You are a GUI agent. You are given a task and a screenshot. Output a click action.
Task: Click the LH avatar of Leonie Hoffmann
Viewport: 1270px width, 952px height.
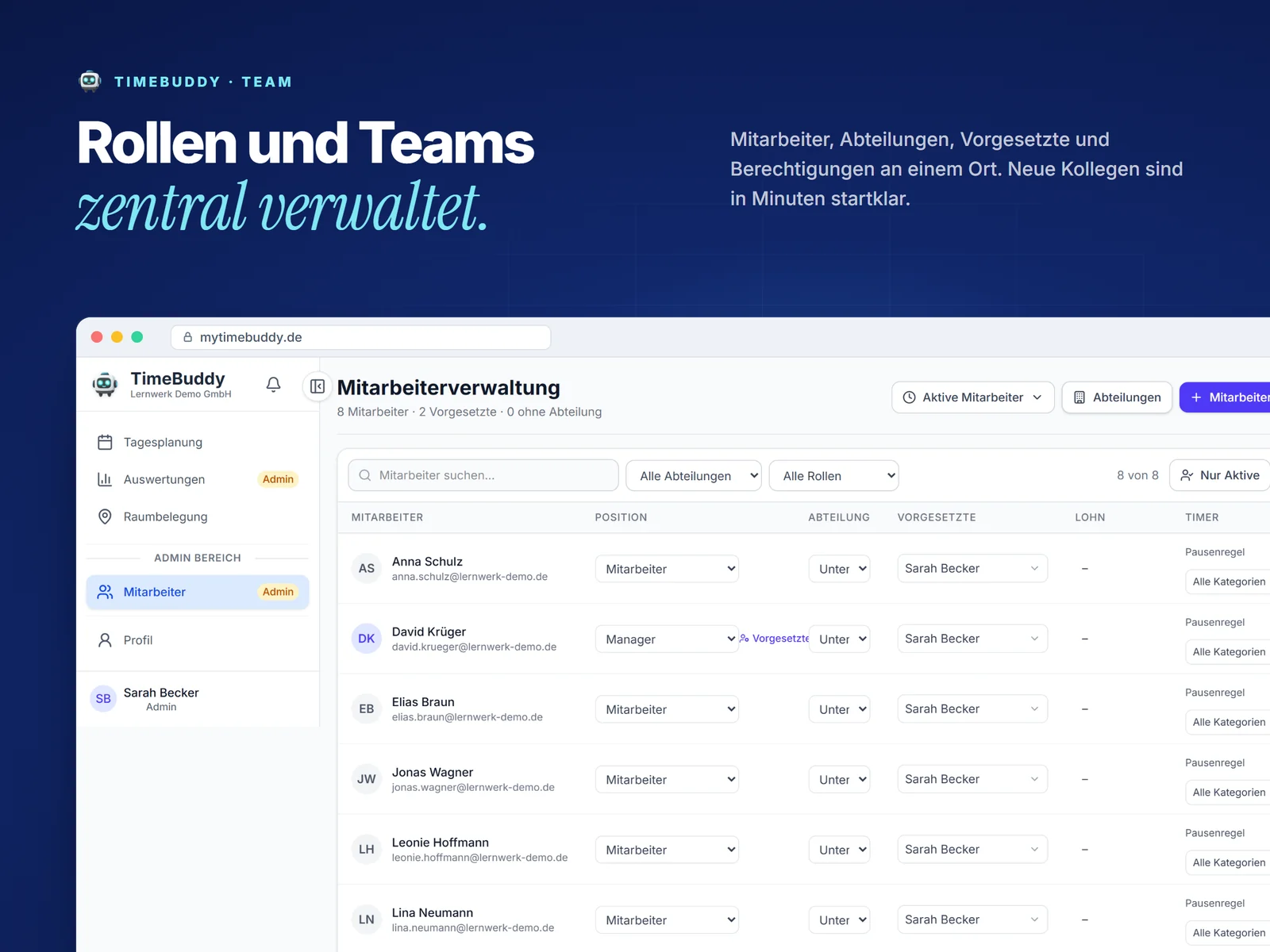(x=367, y=849)
